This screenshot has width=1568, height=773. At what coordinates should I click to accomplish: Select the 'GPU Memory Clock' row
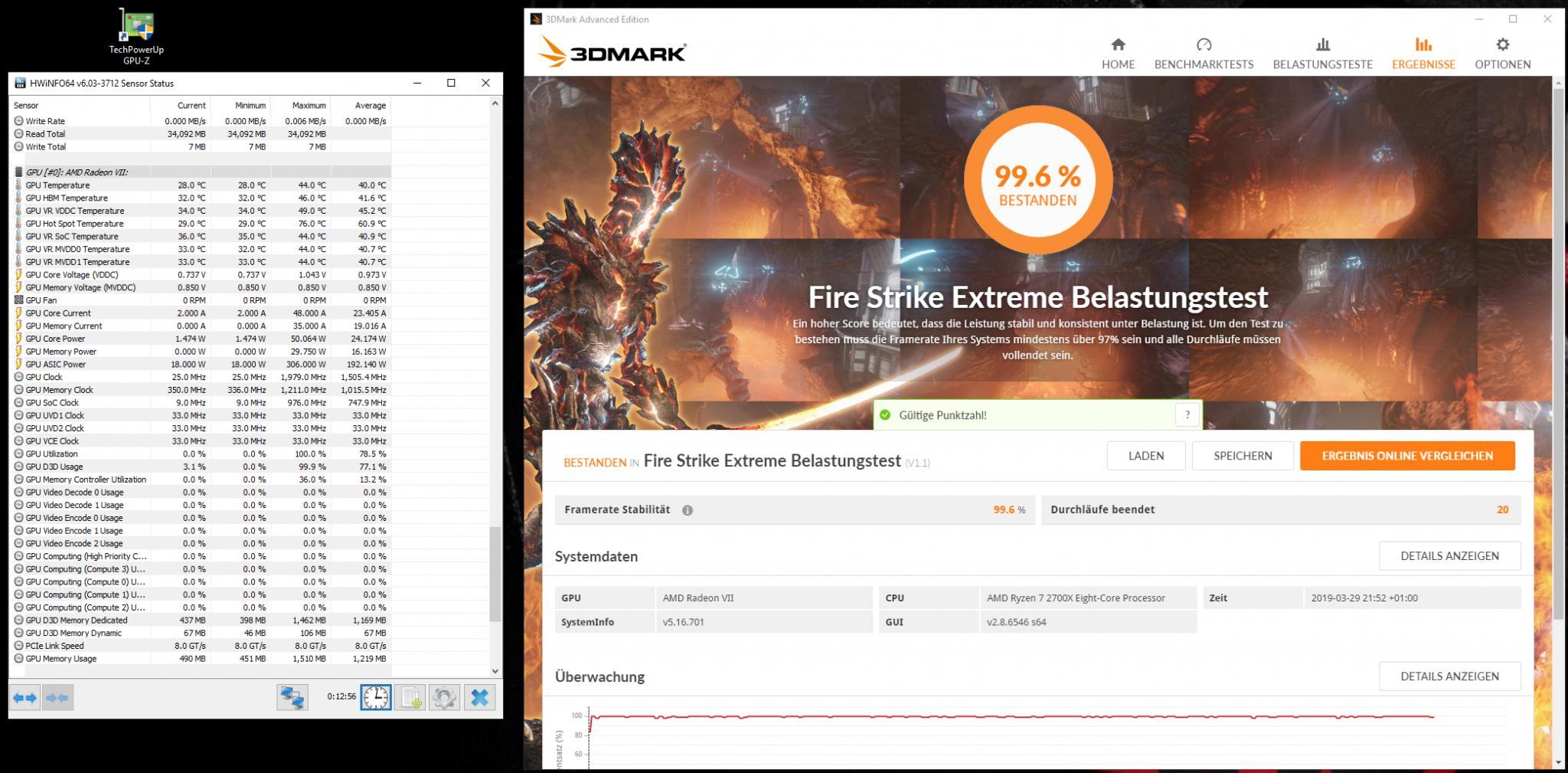(x=201, y=390)
